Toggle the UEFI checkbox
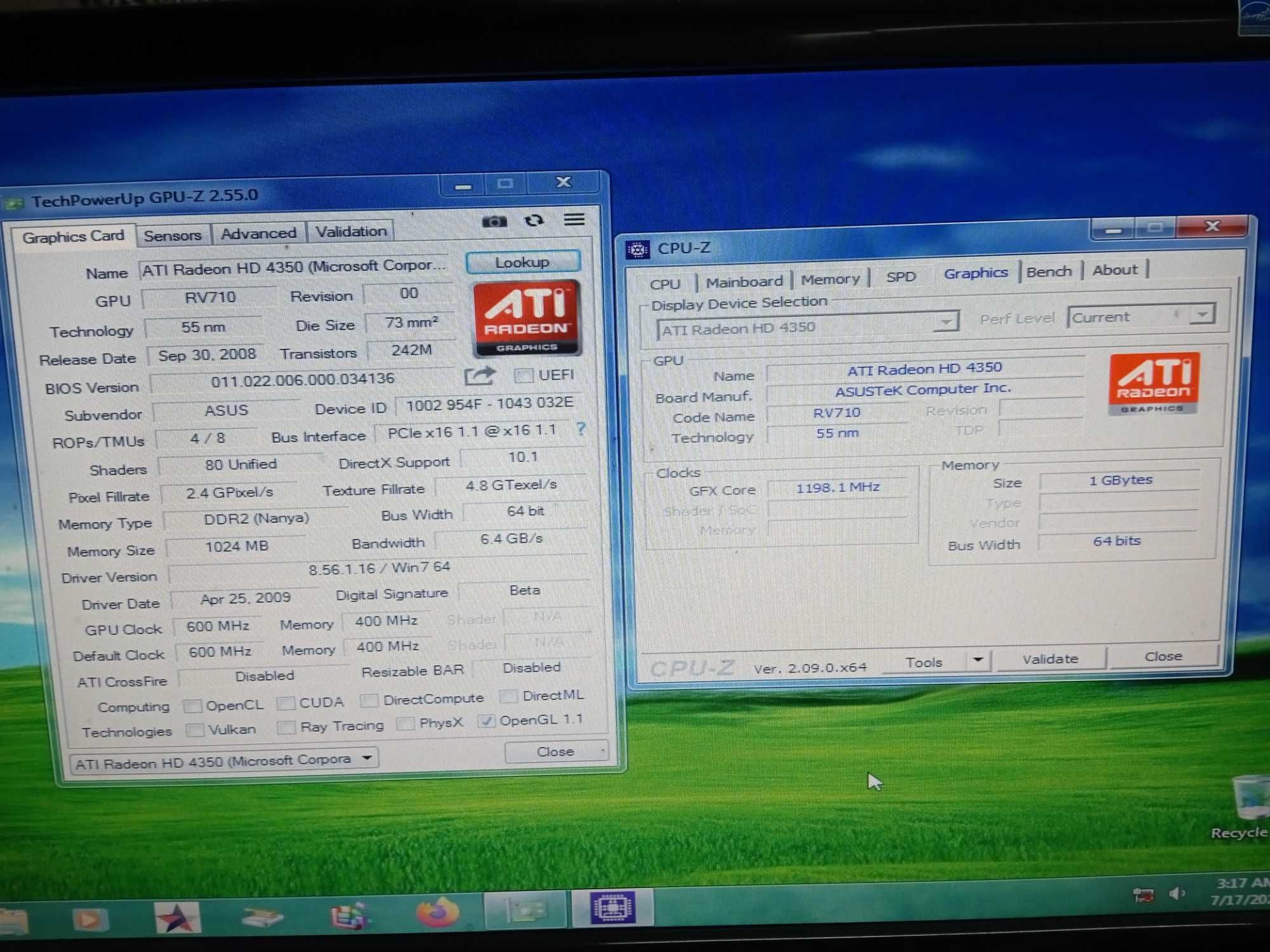Image resolution: width=1270 pixels, height=952 pixels. (523, 375)
